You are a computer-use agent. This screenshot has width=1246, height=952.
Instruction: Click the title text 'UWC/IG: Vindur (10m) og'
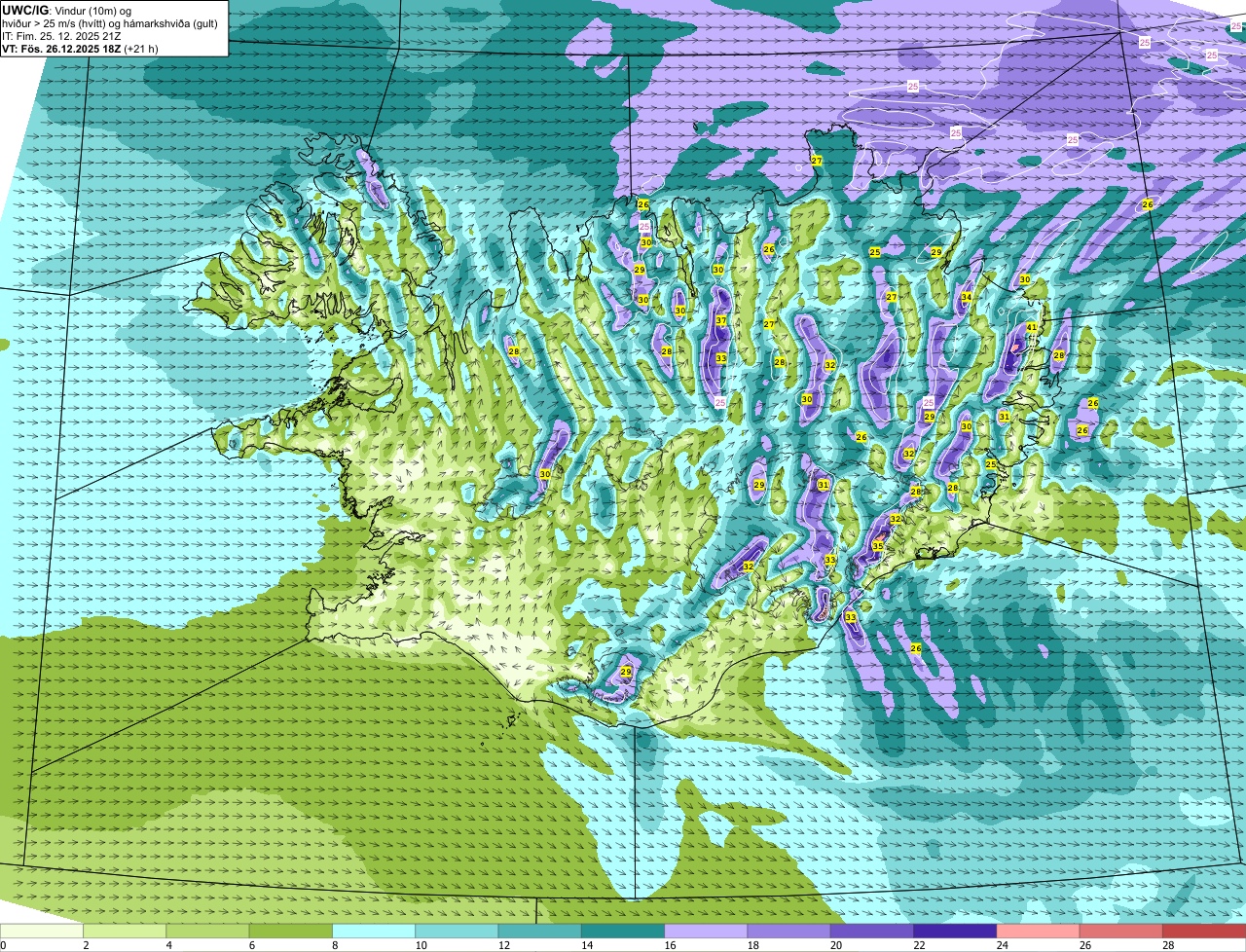67,11
